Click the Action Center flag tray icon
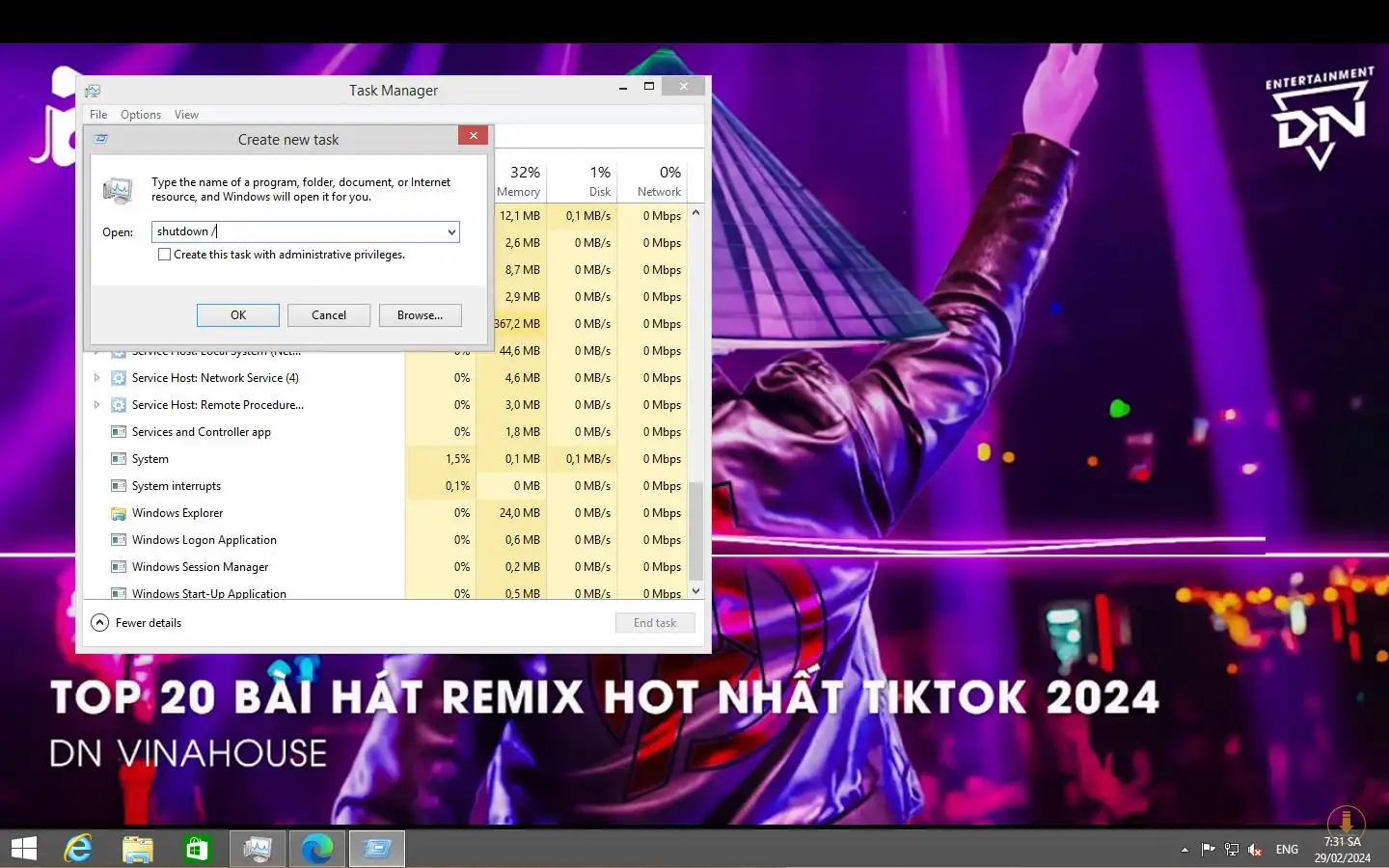1389x868 pixels. [x=1208, y=850]
